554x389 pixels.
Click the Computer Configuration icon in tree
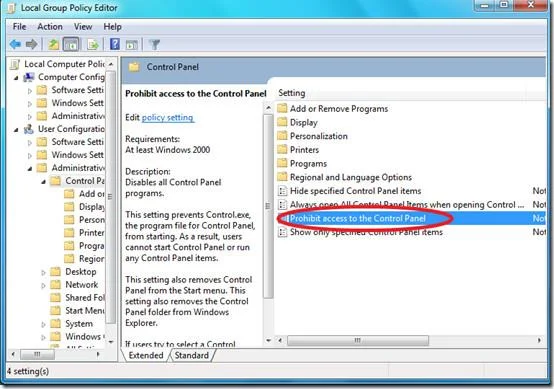pos(29,77)
